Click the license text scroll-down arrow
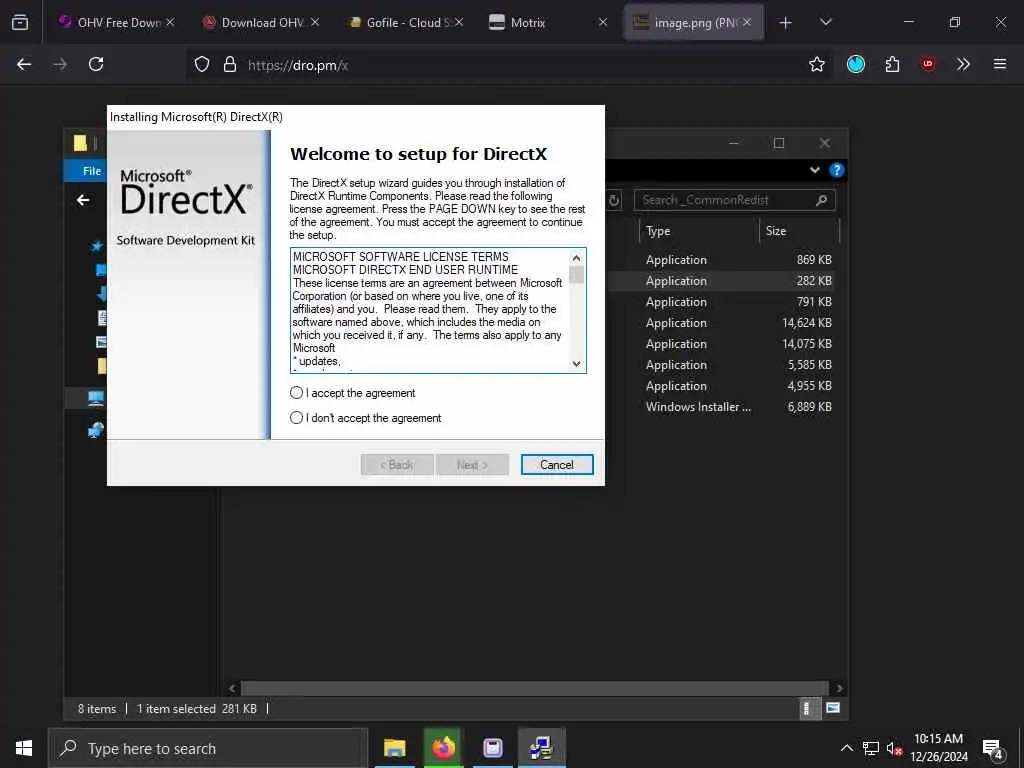Image resolution: width=1024 pixels, height=768 pixels. coord(577,364)
